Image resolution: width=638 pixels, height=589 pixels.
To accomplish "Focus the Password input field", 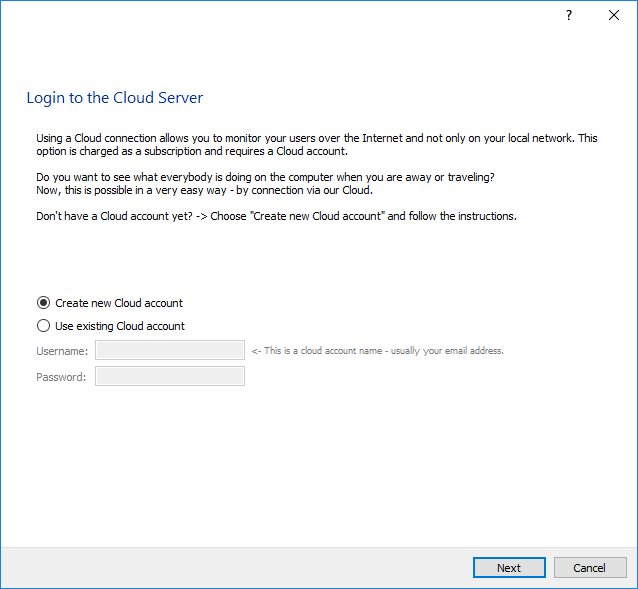I will pos(169,377).
